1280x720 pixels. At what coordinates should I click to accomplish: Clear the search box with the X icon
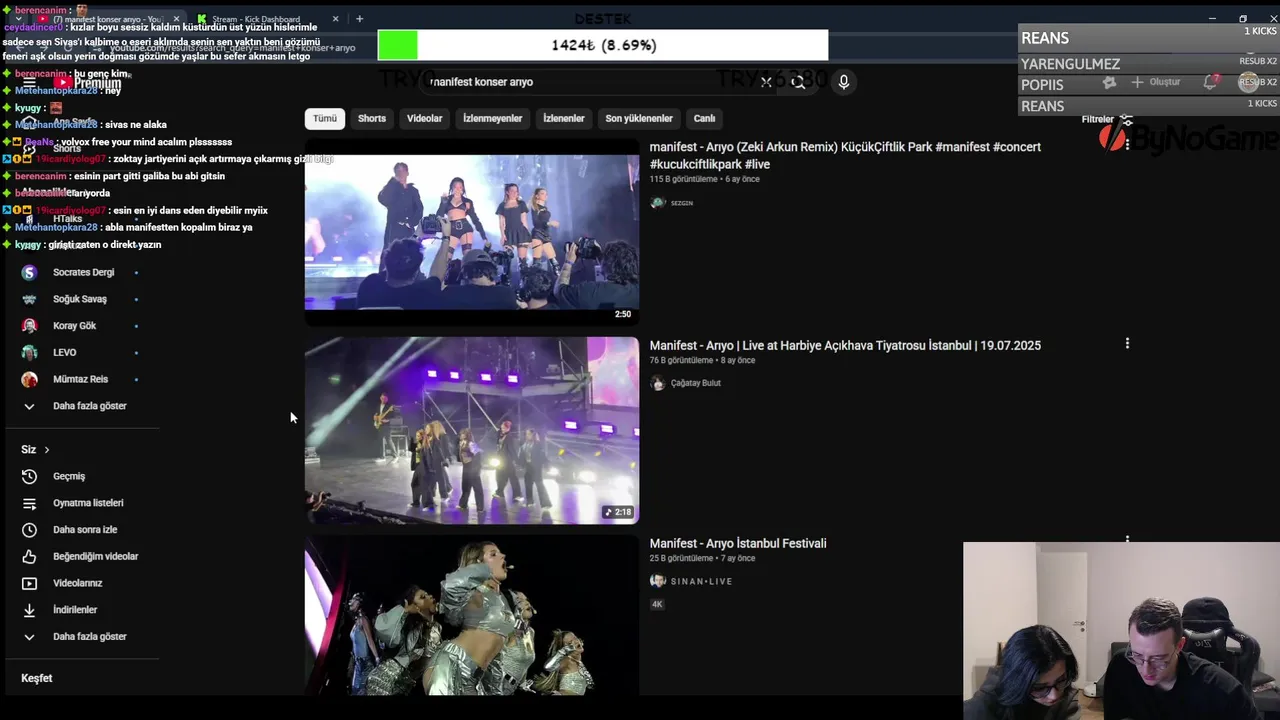click(x=766, y=82)
